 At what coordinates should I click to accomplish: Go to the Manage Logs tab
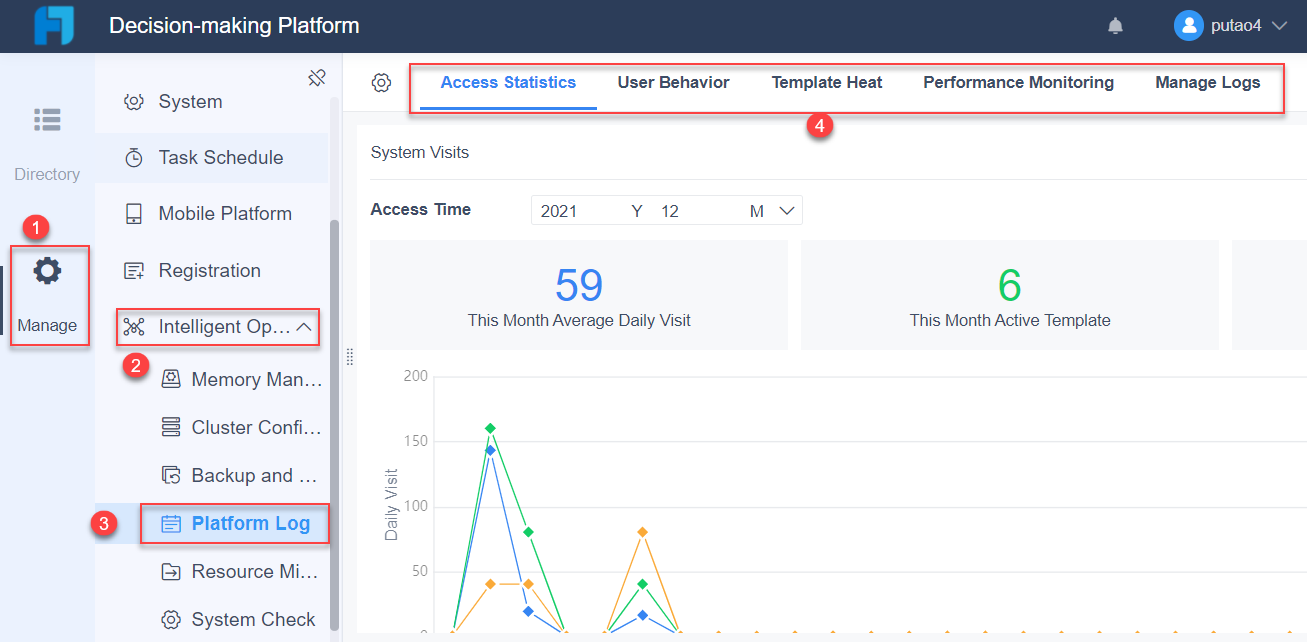click(x=1208, y=83)
